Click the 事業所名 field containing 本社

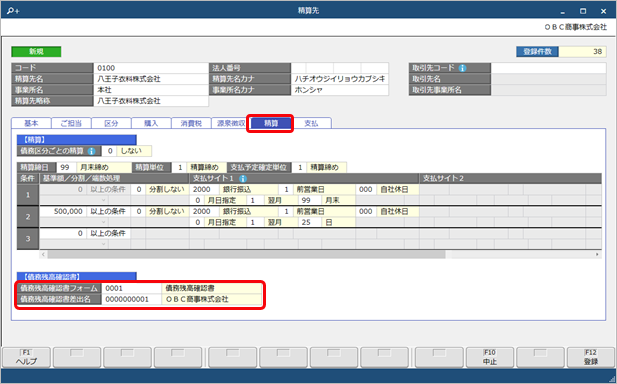point(151,90)
